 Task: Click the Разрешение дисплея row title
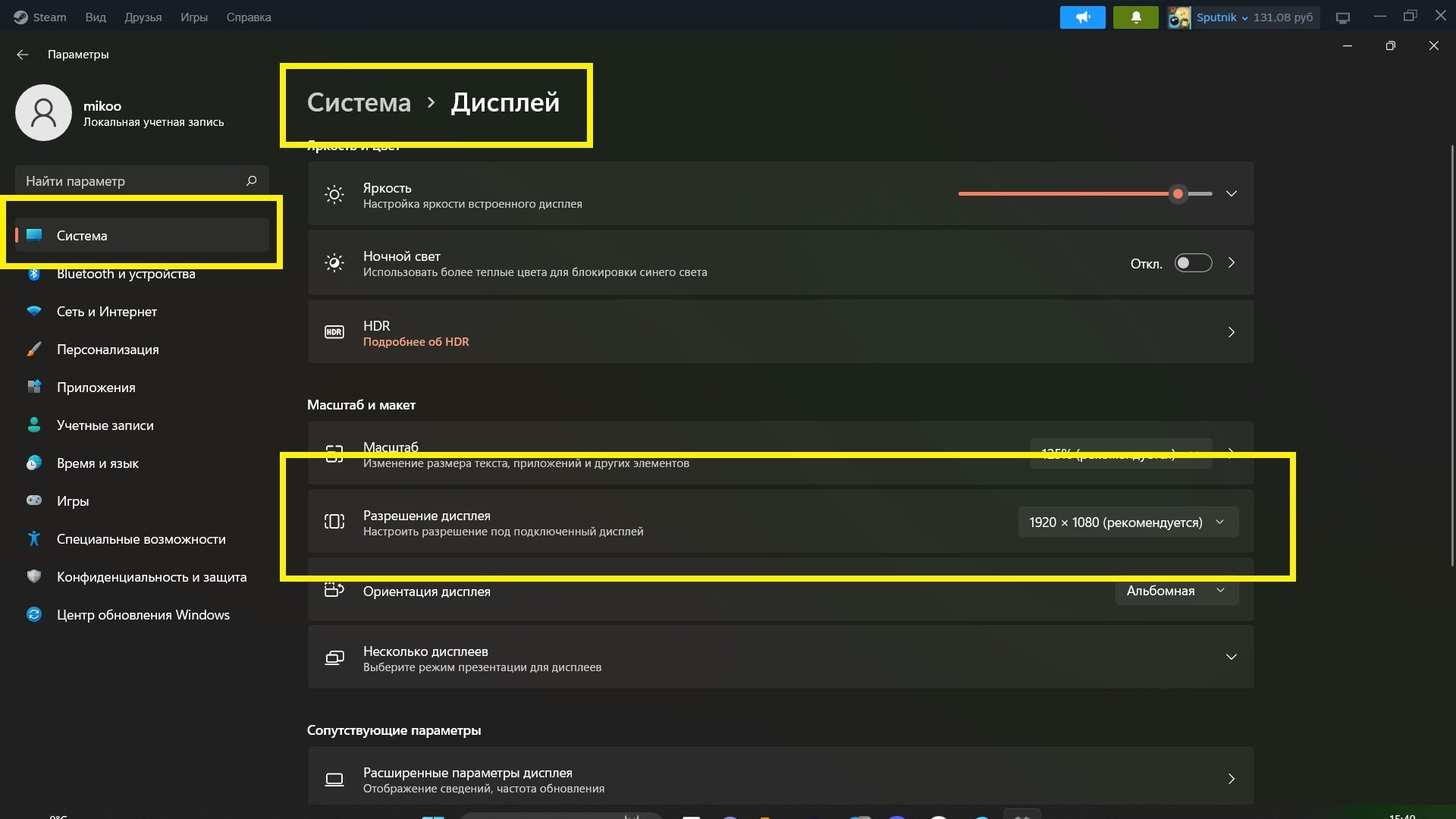point(426,516)
